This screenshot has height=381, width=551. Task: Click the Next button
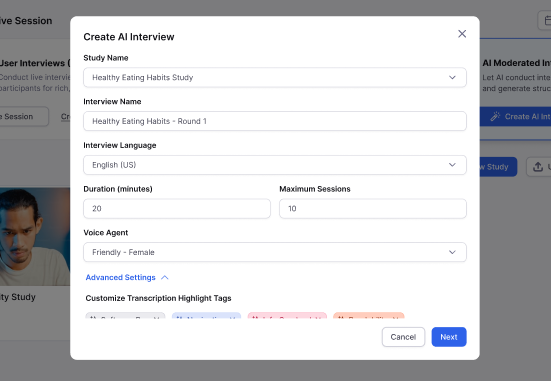(x=449, y=337)
